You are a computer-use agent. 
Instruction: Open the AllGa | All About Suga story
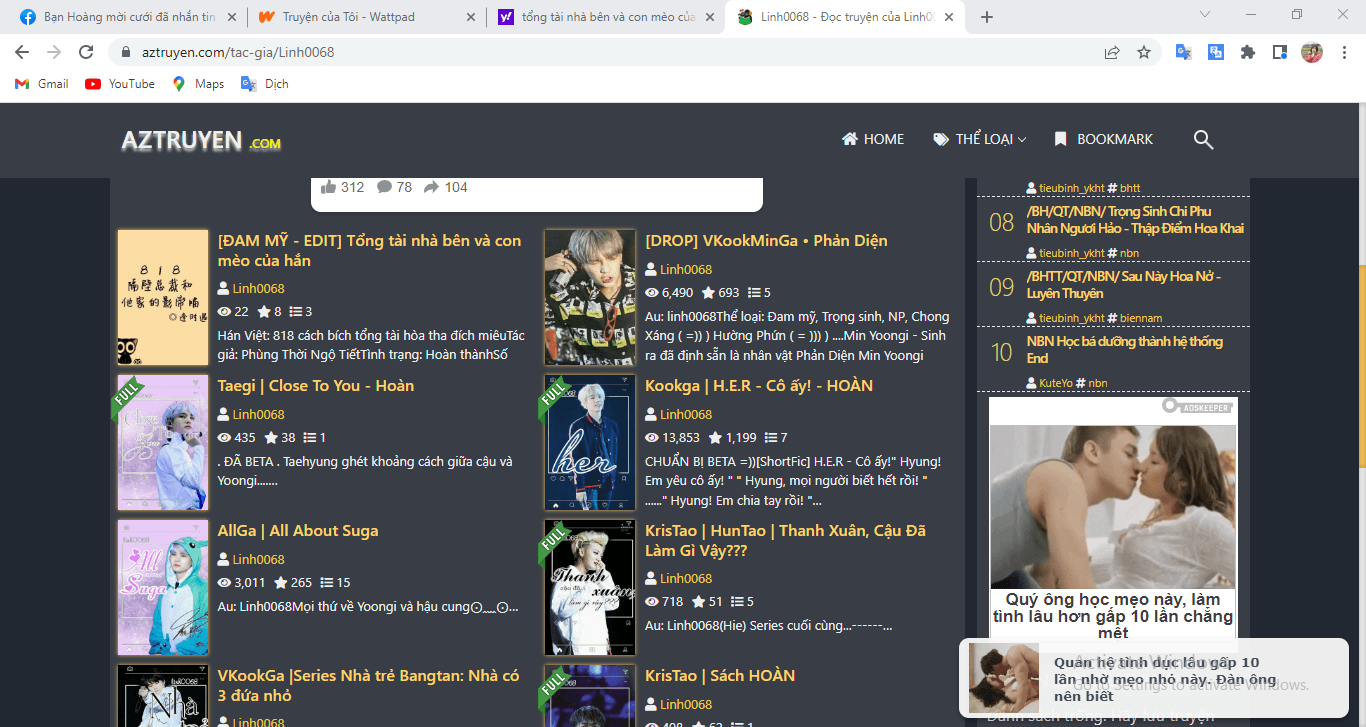click(298, 531)
